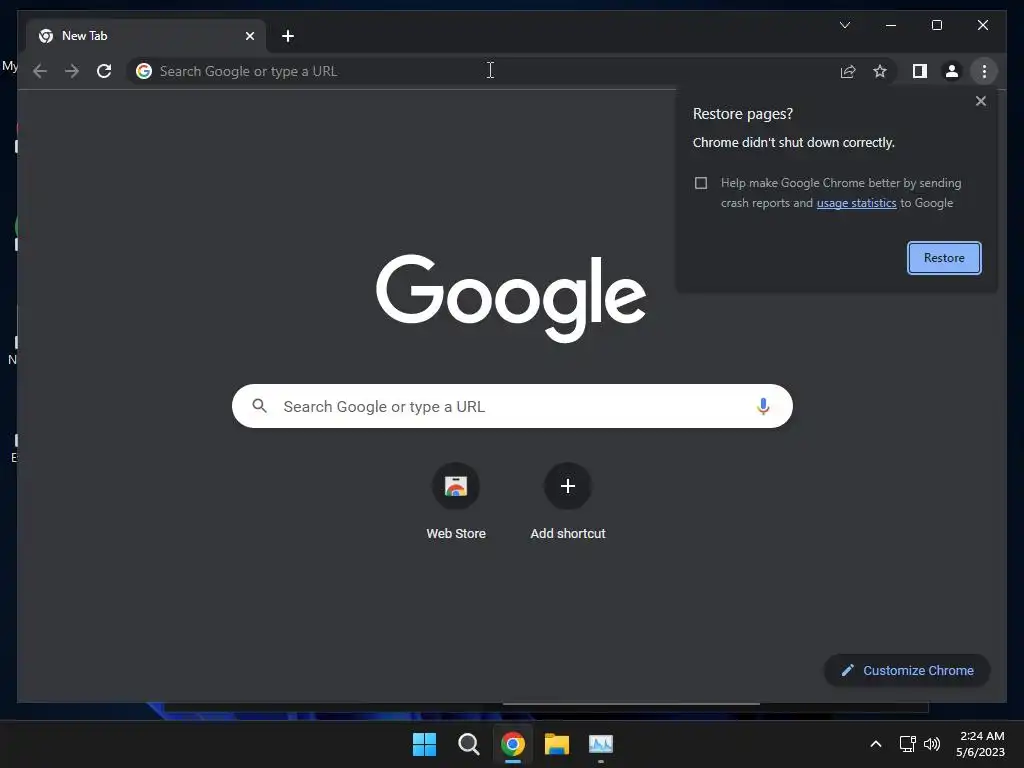Open the Web Store shortcut

point(456,503)
